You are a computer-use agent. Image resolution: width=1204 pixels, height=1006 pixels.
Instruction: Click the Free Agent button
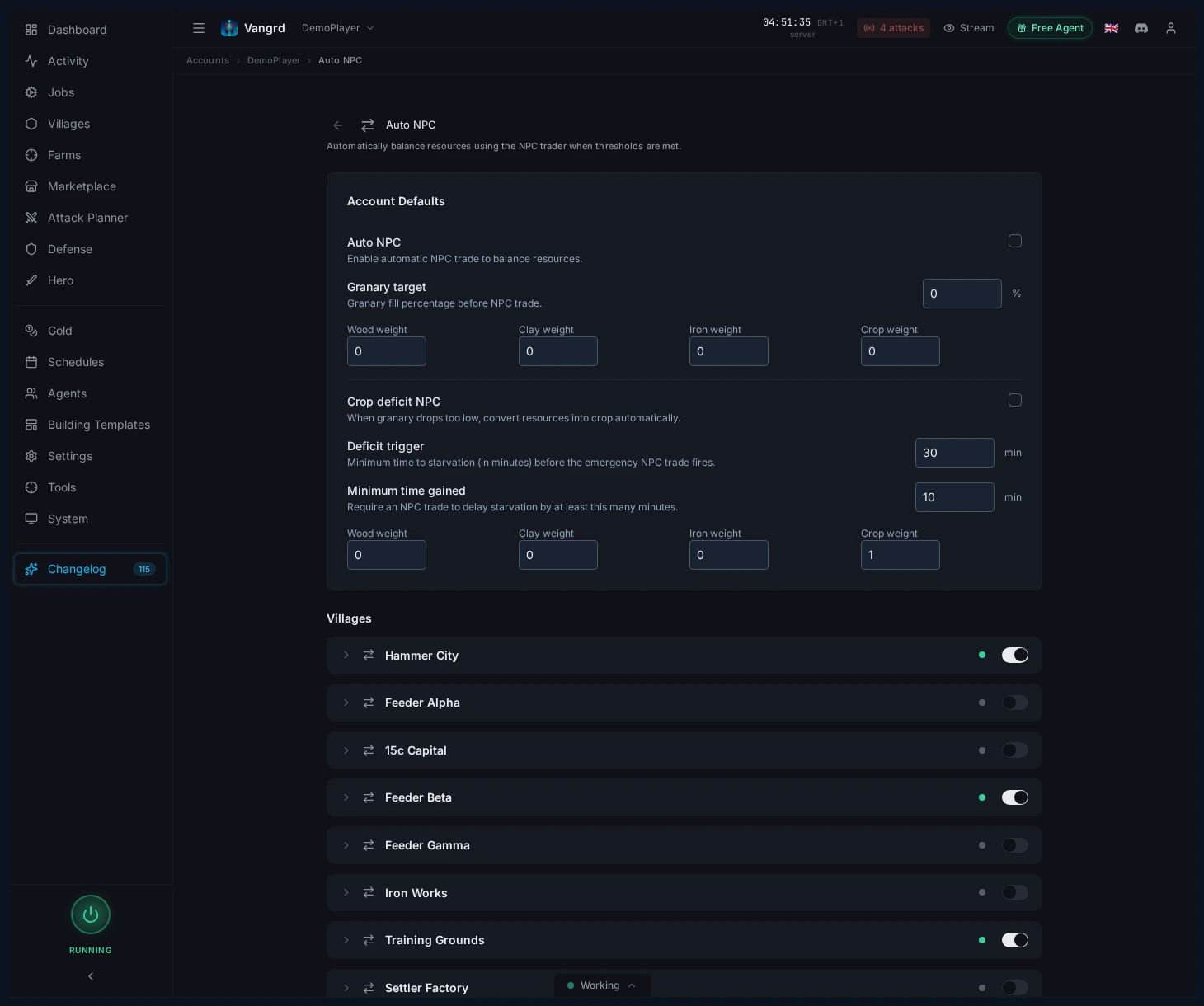pos(1050,27)
